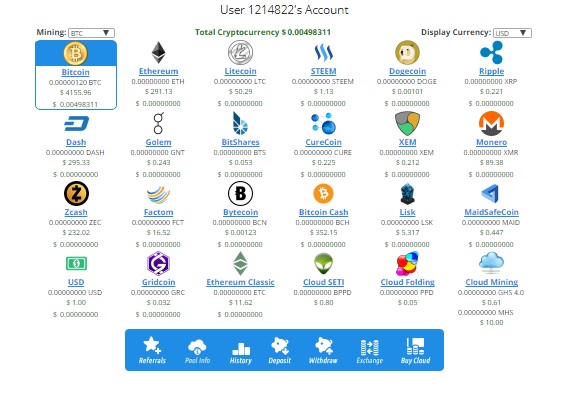Go to the Cloud Folding text link
Image resolution: width=582 pixels, height=402 pixels.
(x=407, y=282)
